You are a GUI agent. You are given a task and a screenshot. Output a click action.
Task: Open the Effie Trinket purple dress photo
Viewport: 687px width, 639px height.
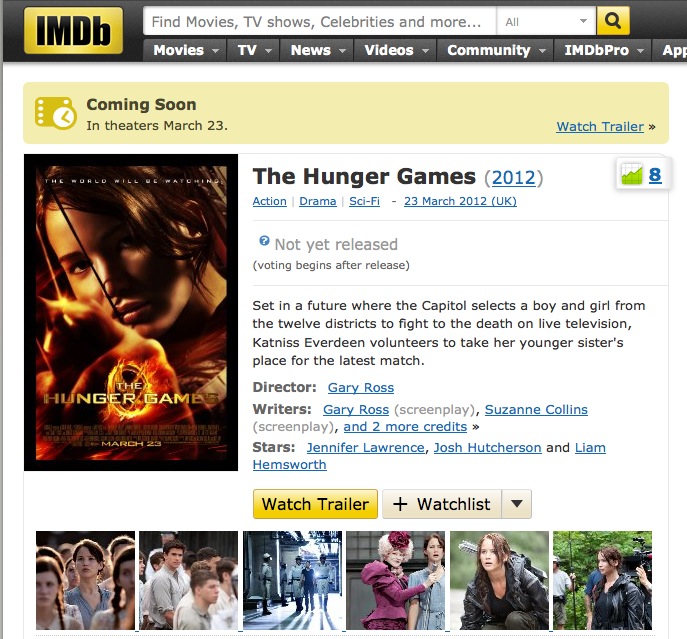[396, 580]
